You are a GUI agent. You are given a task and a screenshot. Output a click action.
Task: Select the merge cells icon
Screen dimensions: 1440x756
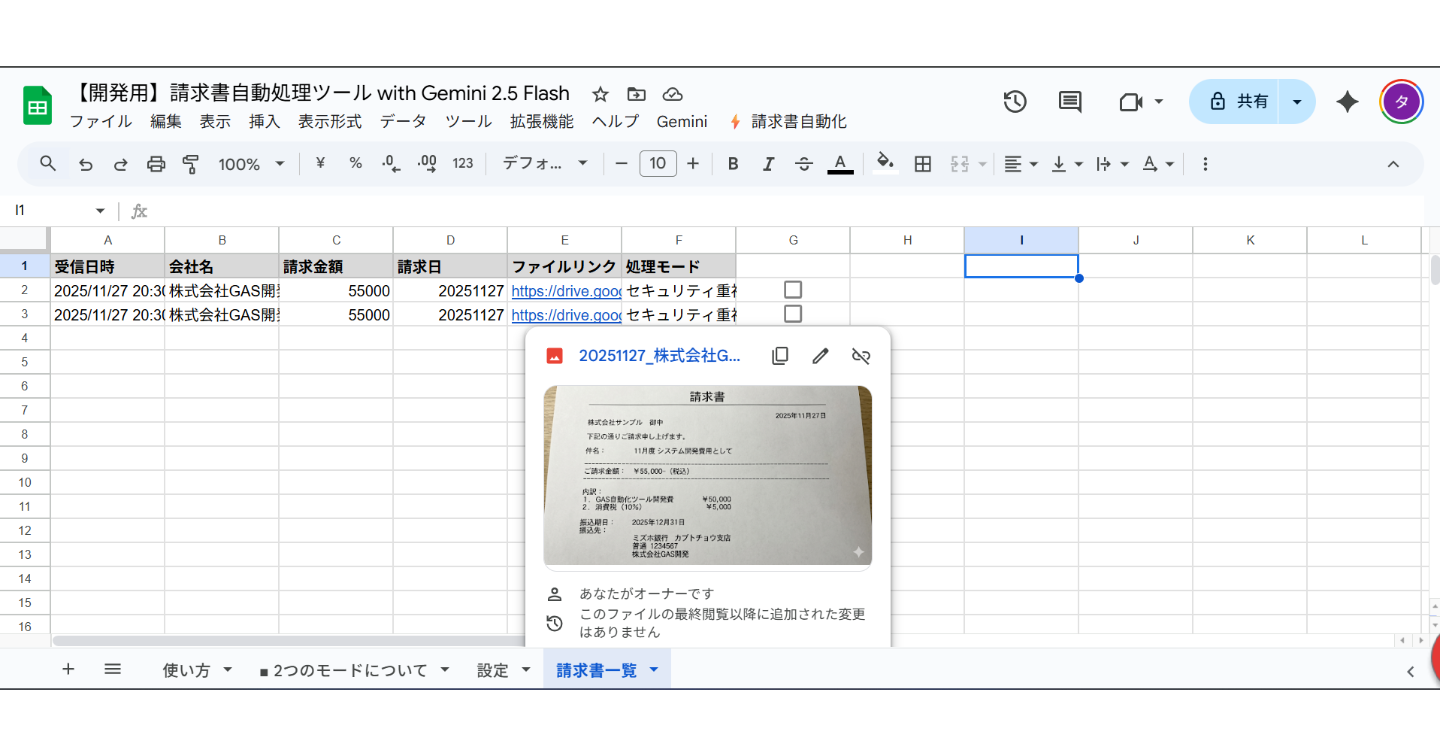coord(959,163)
